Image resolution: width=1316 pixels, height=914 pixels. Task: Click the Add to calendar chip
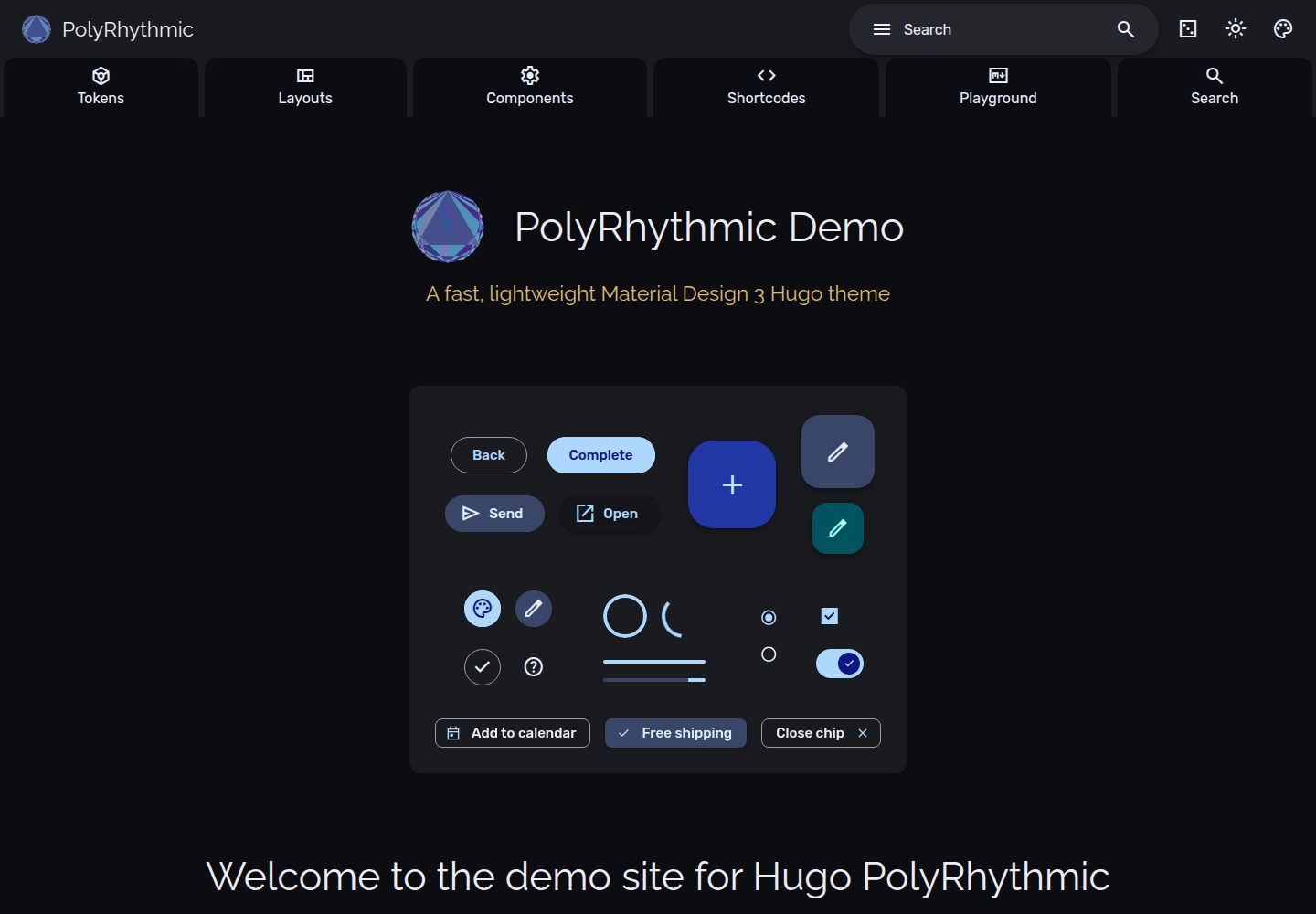point(513,733)
